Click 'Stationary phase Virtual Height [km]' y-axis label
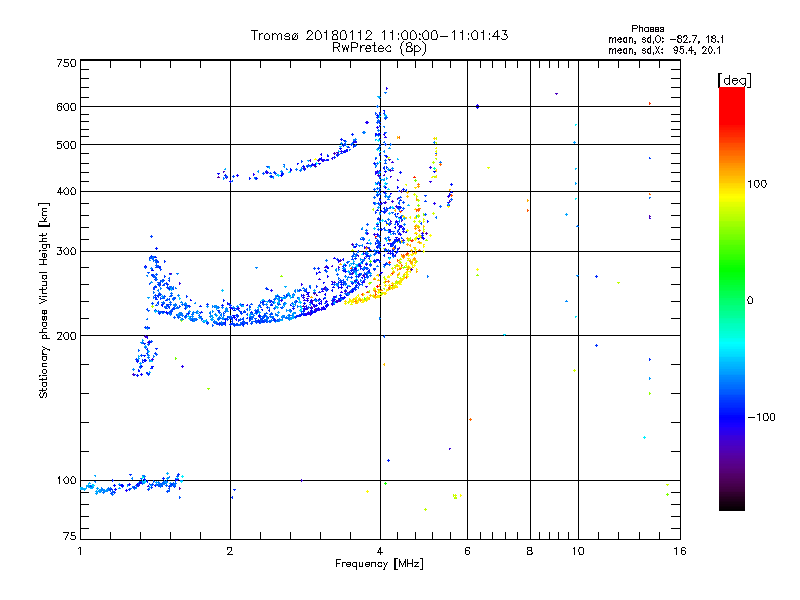800x600 pixels. tap(43, 300)
